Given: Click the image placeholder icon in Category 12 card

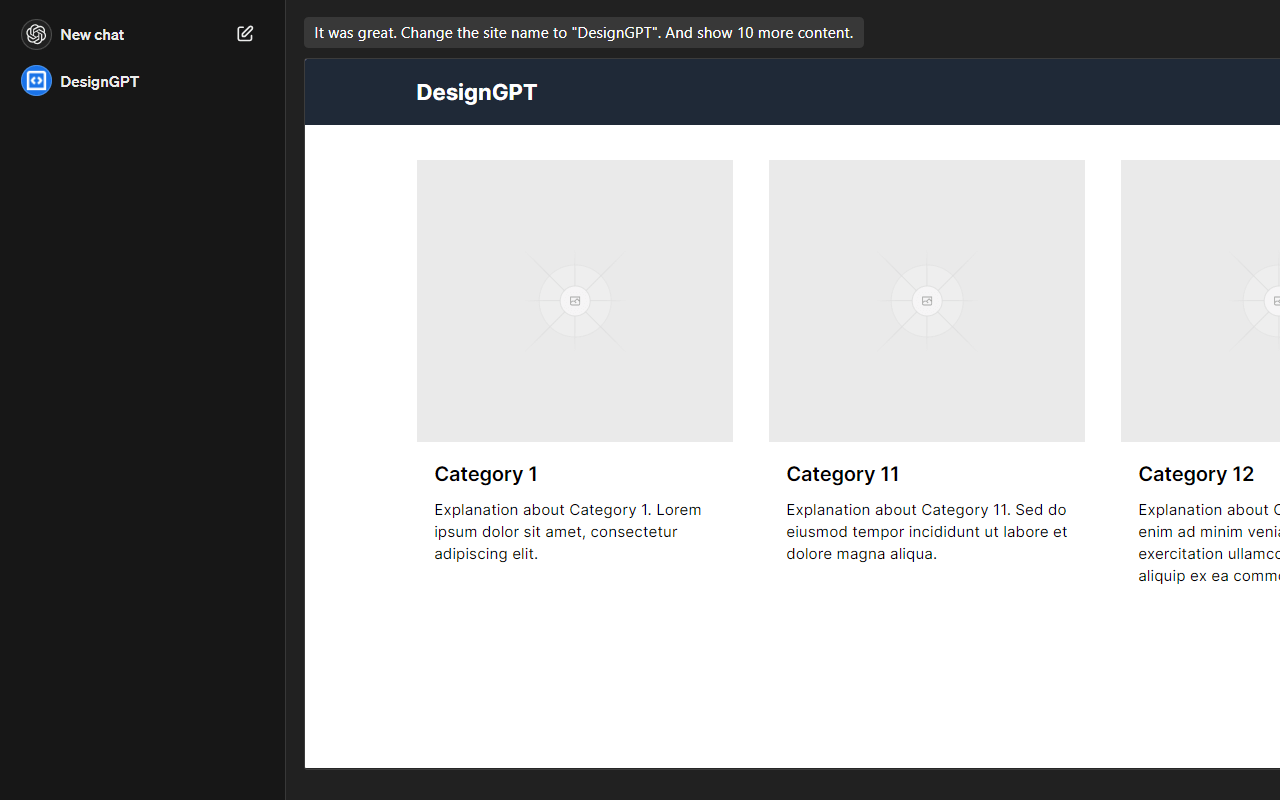Looking at the screenshot, I should (1277, 300).
